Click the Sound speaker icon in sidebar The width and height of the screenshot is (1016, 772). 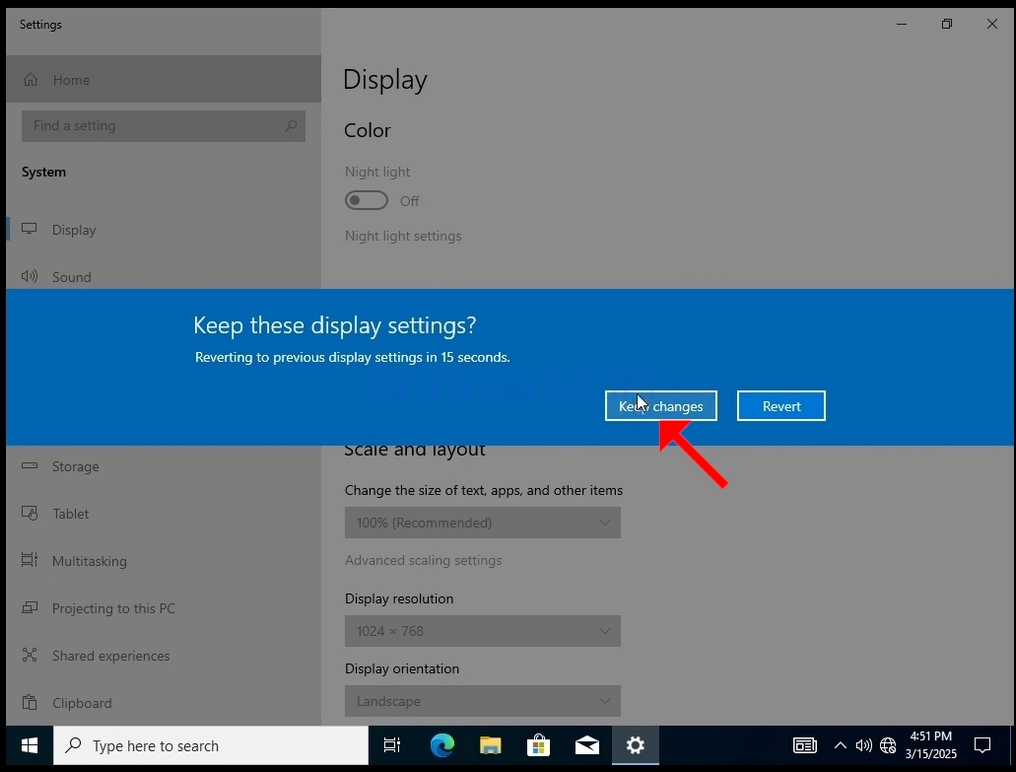point(29,276)
